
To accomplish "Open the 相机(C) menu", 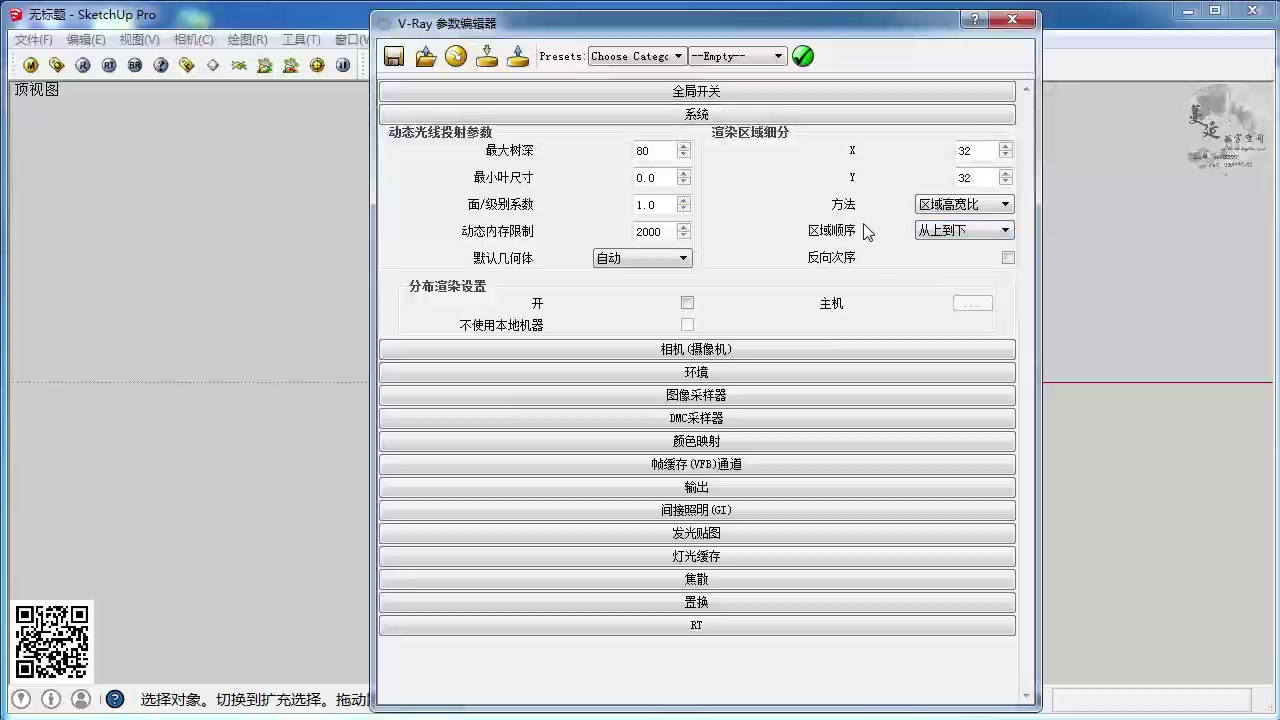I will pyautogui.click(x=196, y=39).
